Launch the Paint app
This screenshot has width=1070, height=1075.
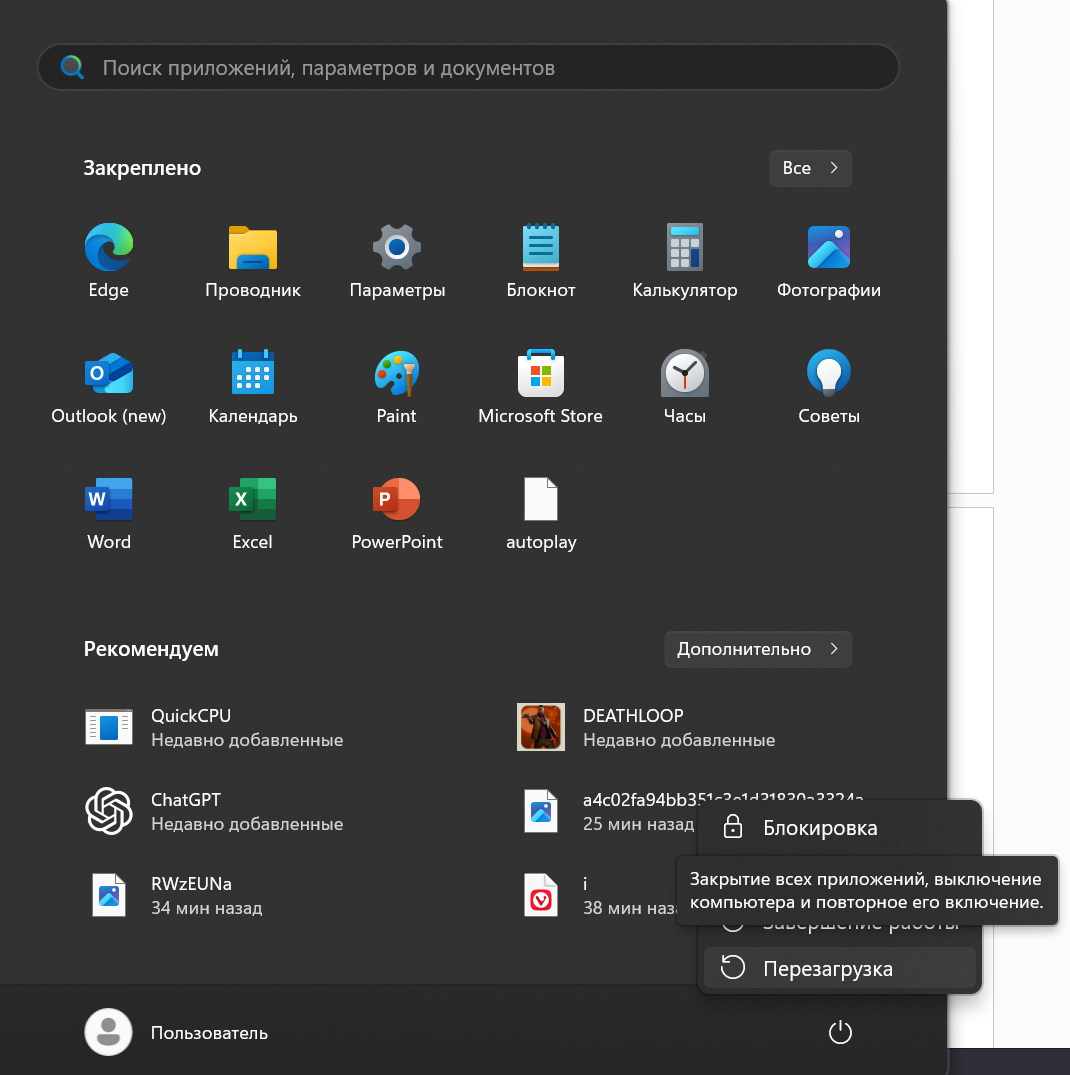397,387
